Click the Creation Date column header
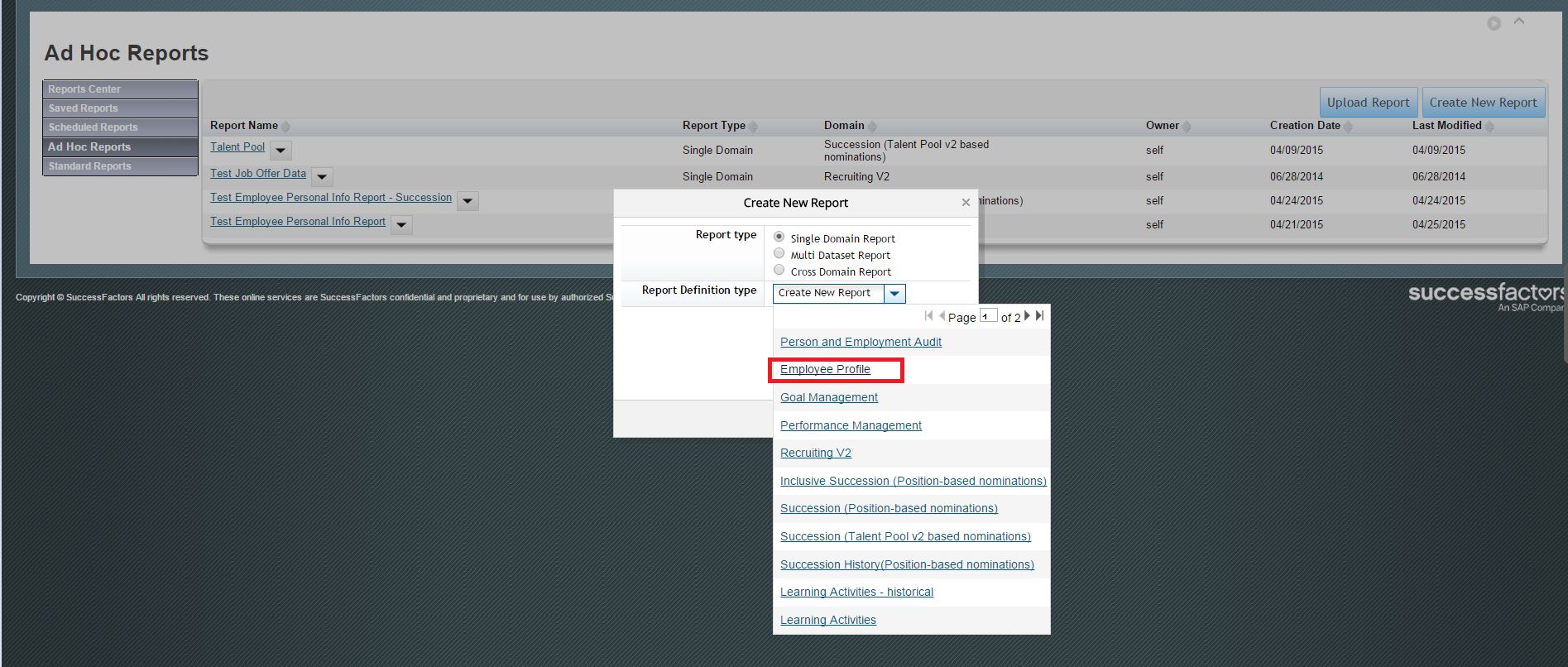Image resolution: width=1568 pixels, height=667 pixels. 1305,126
